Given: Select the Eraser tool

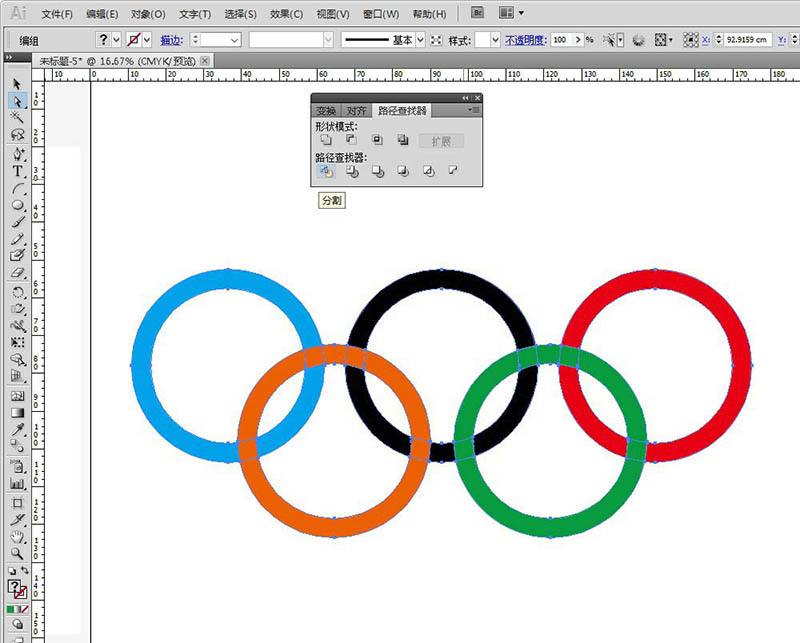Looking at the screenshot, I should pyautogui.click(x=18, y=273).
